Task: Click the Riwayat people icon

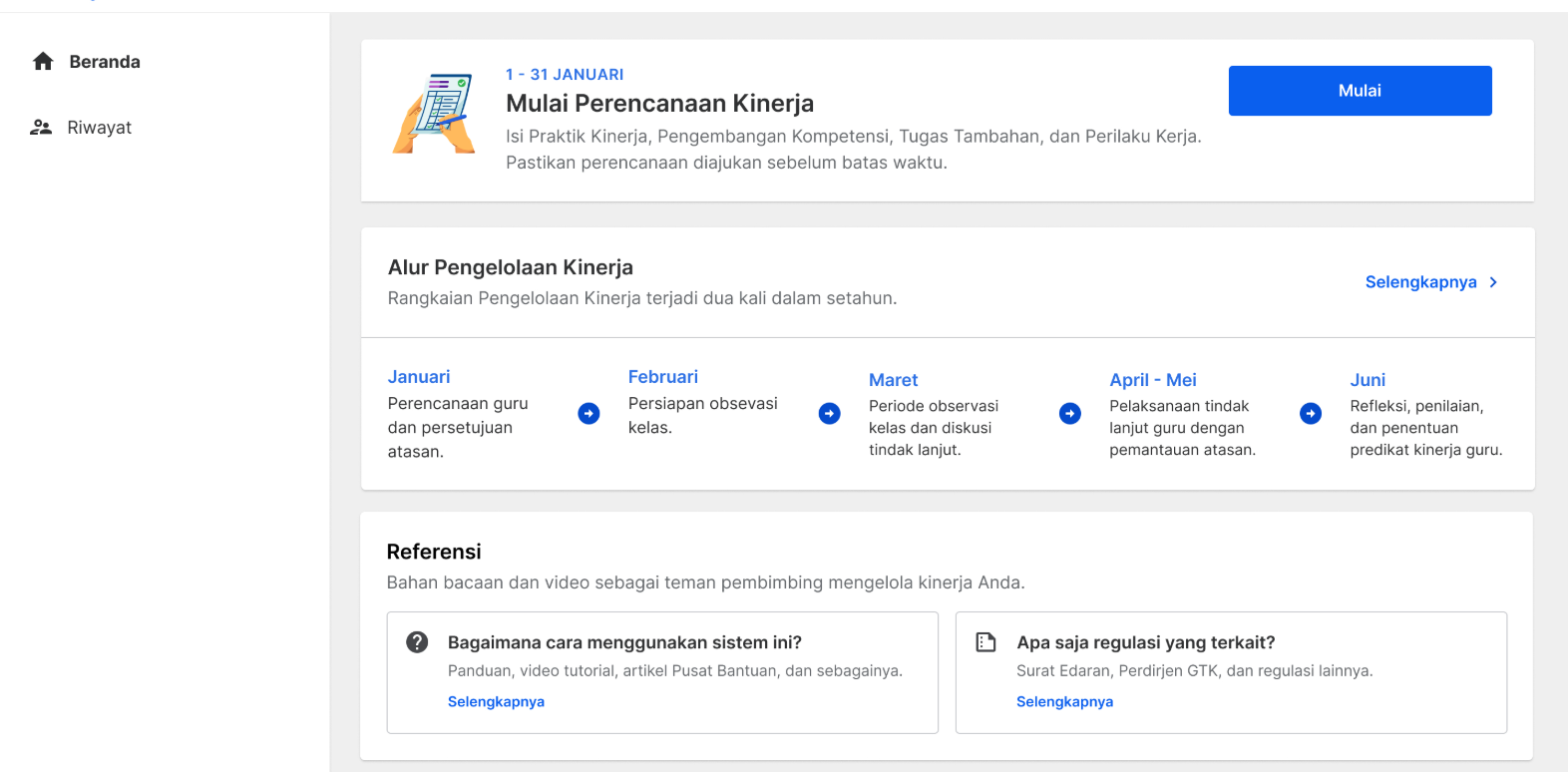Action: click(x=41, y=128)
